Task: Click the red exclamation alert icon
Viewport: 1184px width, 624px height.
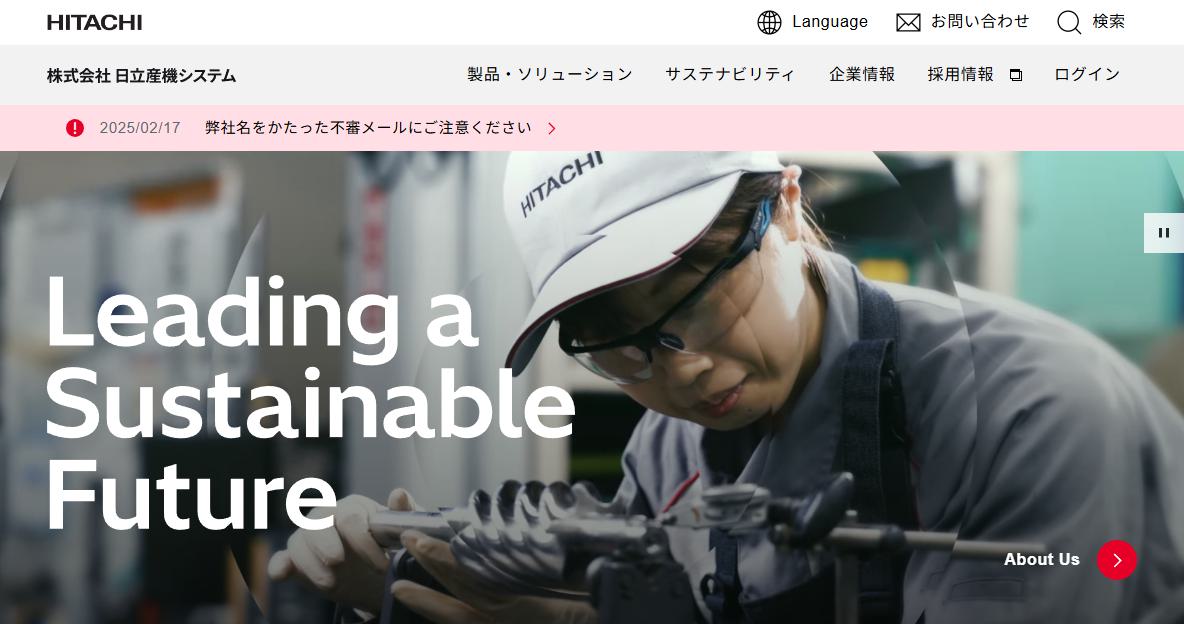Action: (75, 128)
